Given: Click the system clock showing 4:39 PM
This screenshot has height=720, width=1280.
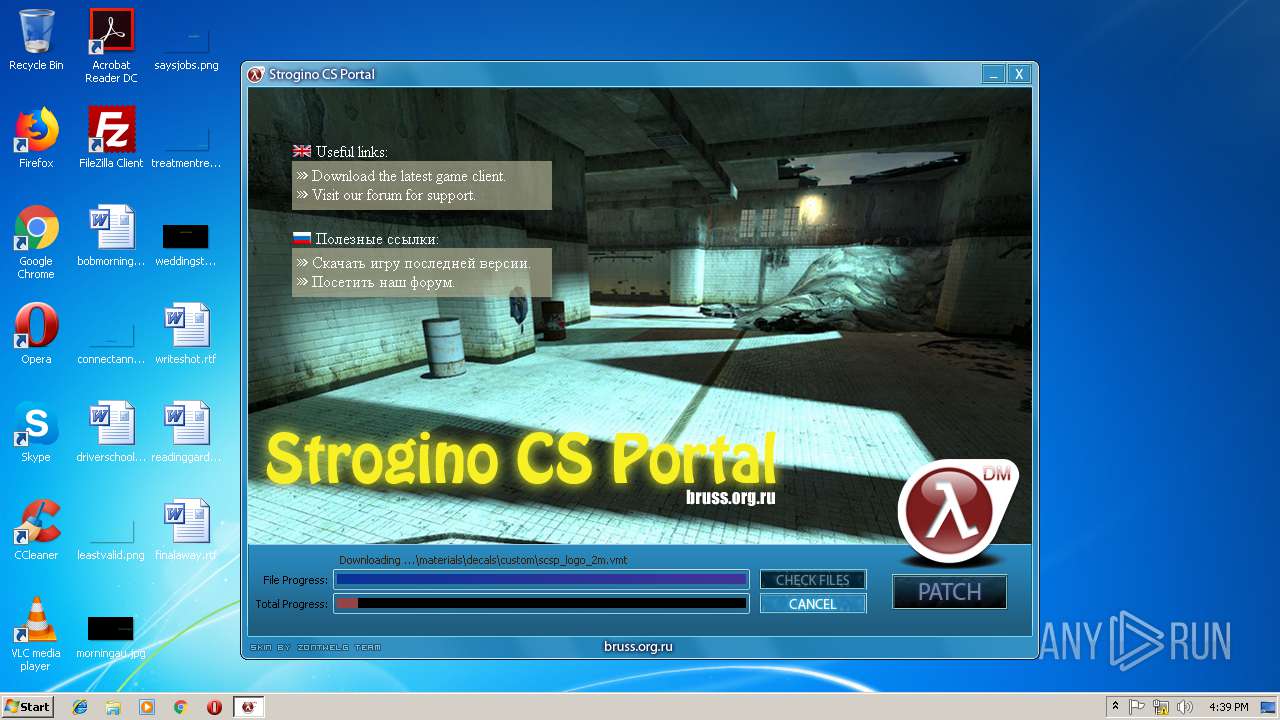Looking at the screenshot, I should (x=1228, y=707).
